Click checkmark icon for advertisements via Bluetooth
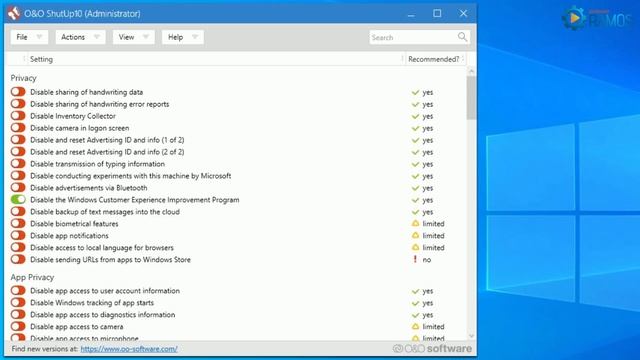Viewport: 640px width, 360px height. coord(416,188)
